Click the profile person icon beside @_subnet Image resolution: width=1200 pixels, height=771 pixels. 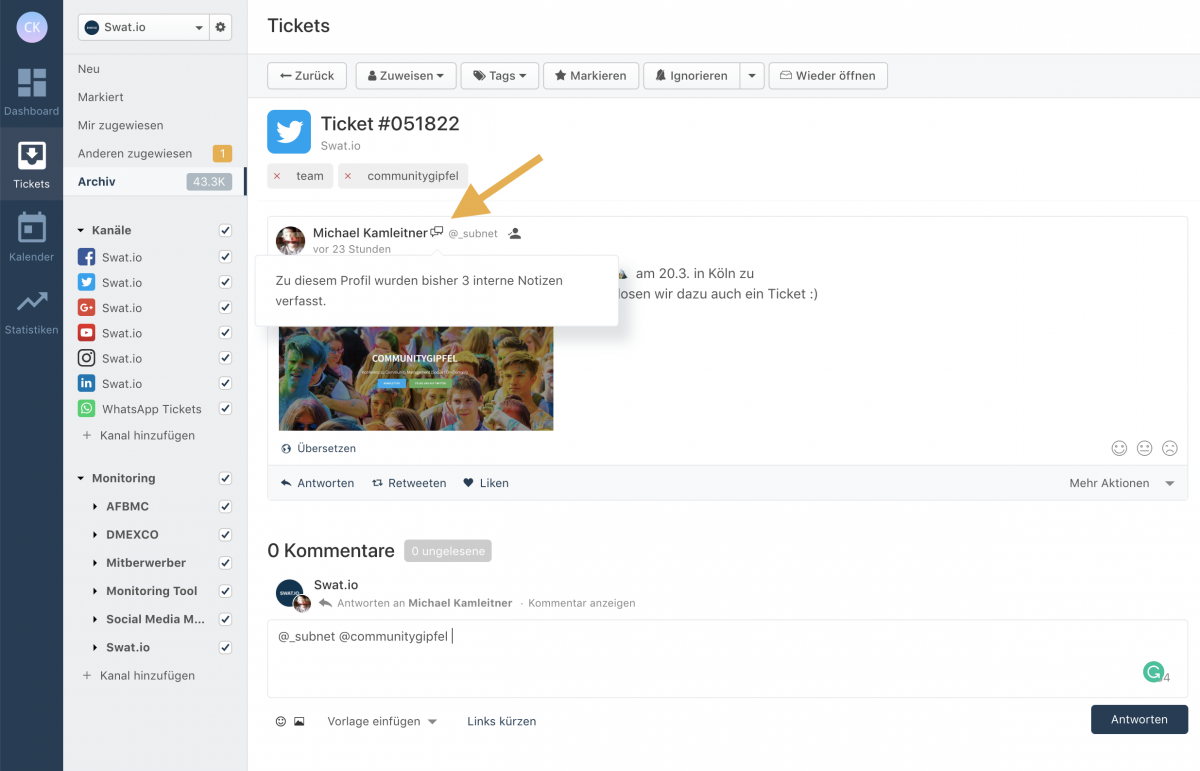point(514,233)
